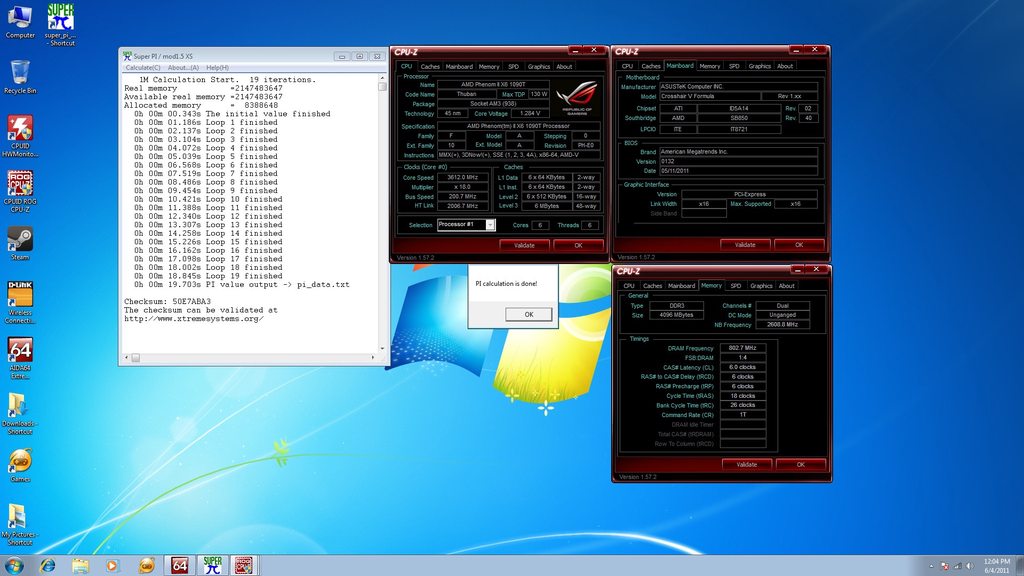1024x576 pixels.
Task: Click the '3612.0 MHz' core speed value
Action: (x=462, y=177)
